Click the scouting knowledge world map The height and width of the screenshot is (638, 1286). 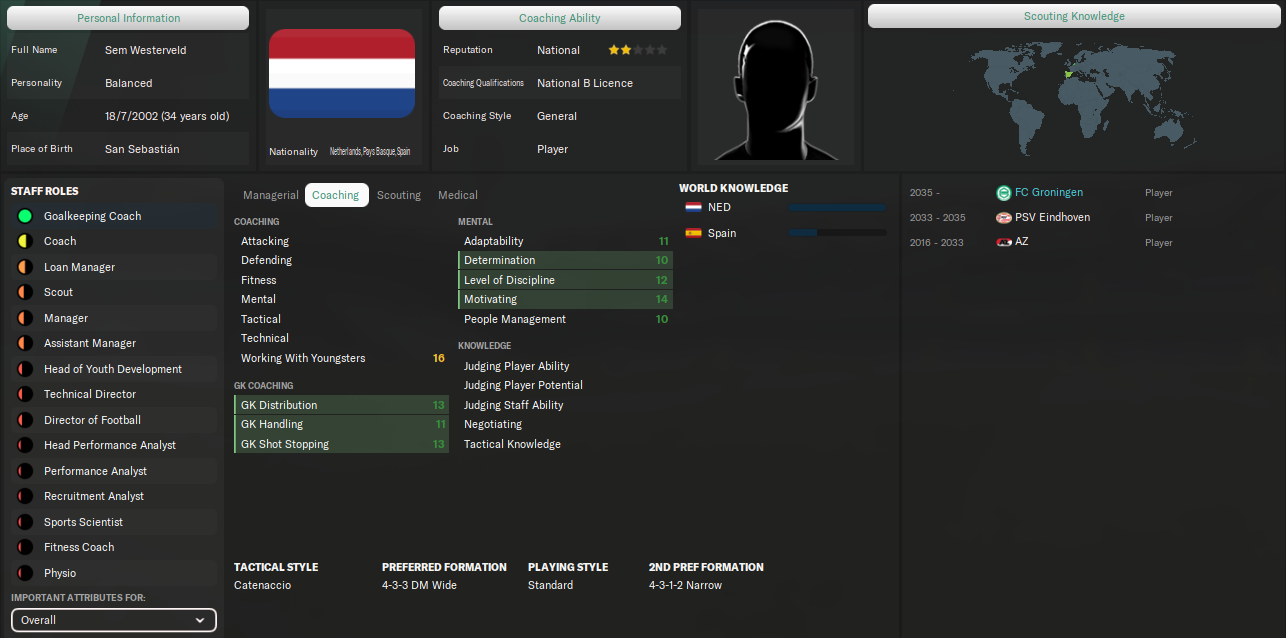click(1073, 98)
